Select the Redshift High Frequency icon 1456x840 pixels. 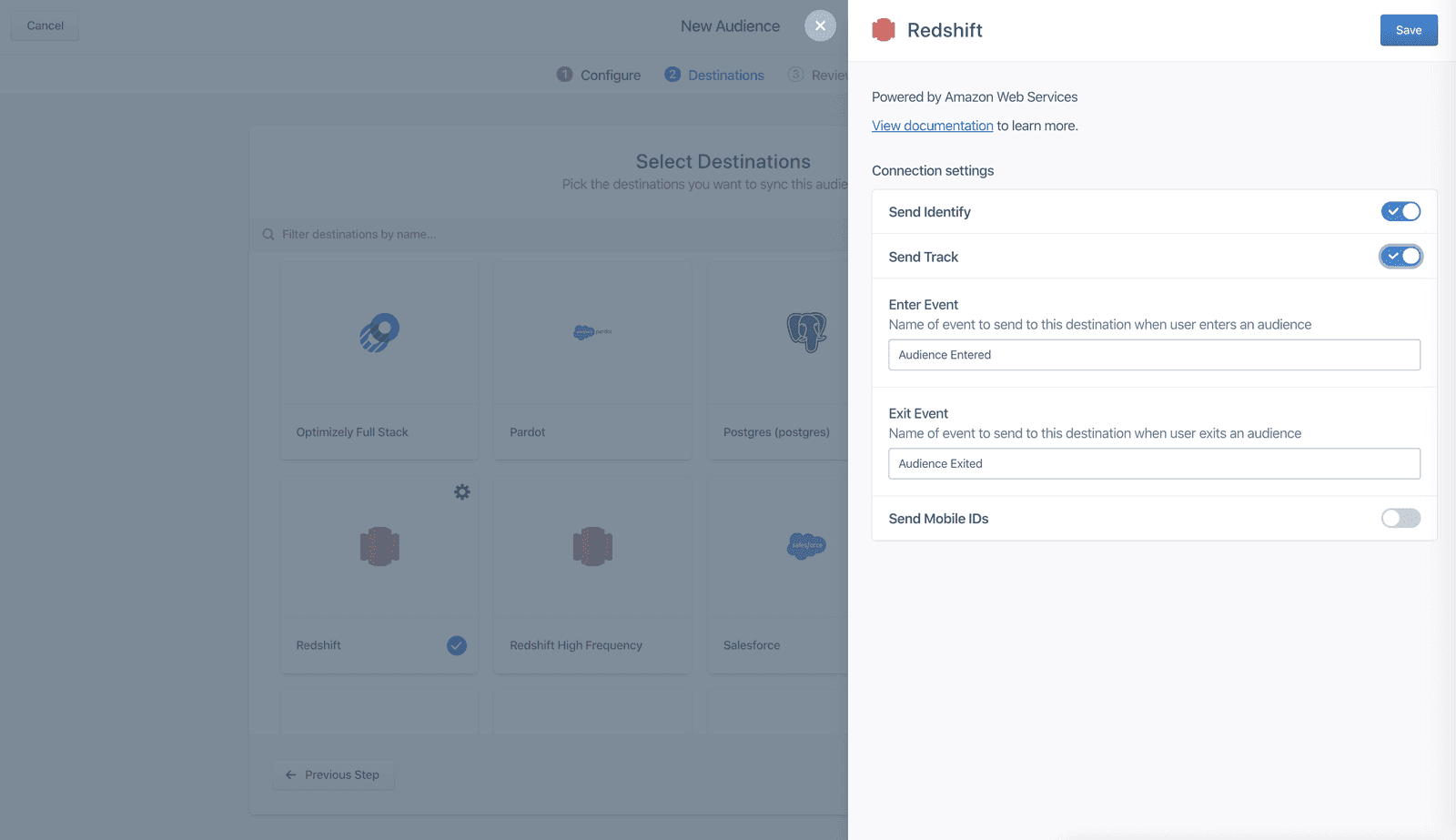pyautogui.click(x=592, y=546)
